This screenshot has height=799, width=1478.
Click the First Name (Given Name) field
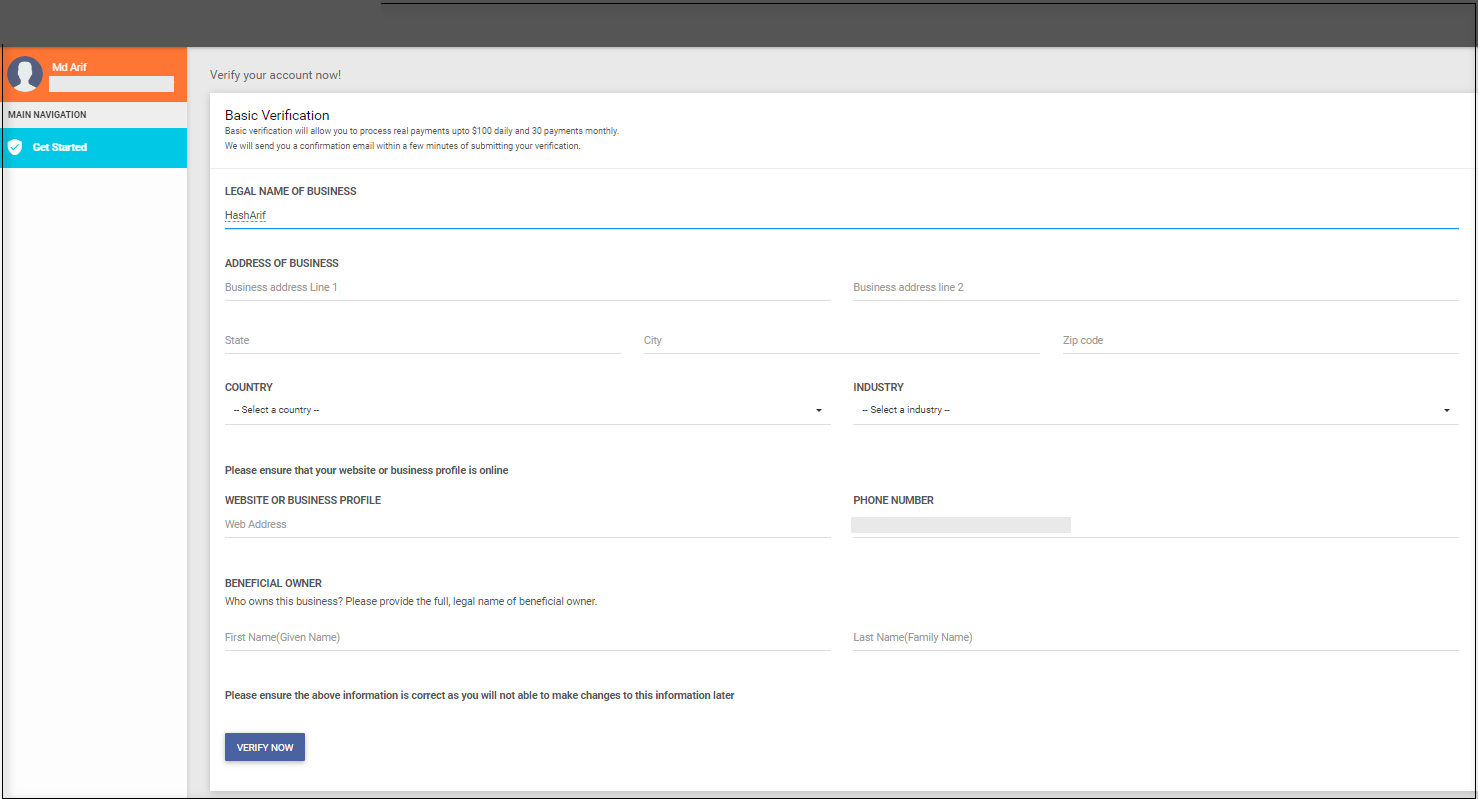[x=527, y=637]
